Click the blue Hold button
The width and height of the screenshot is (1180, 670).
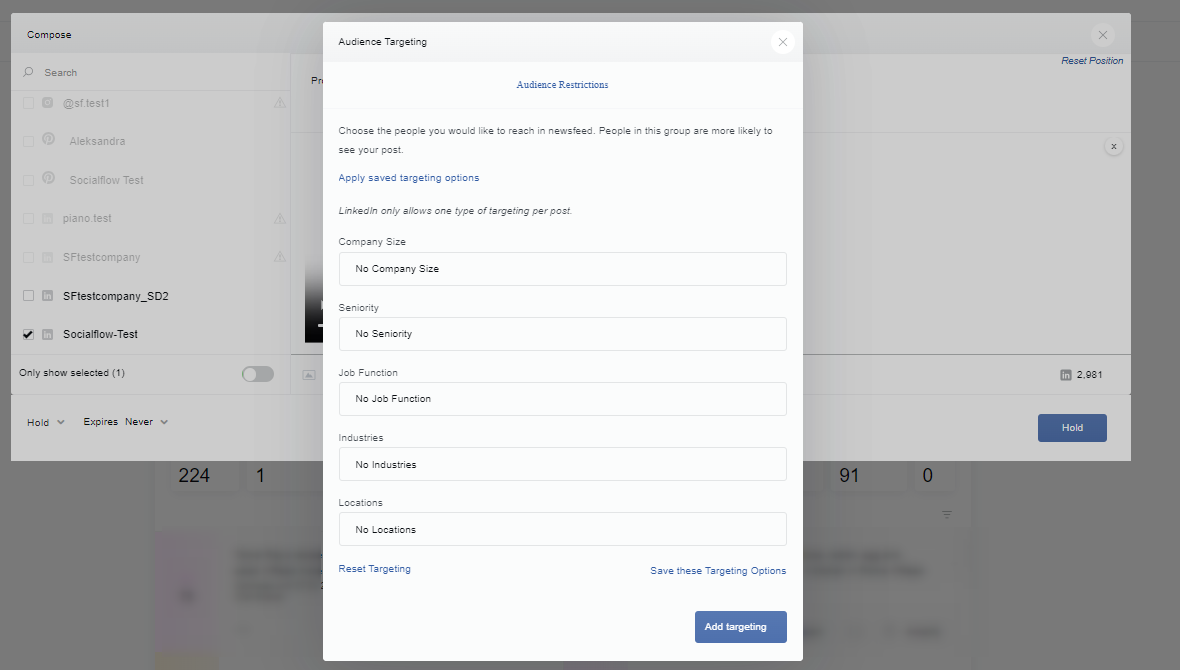[1072, 428]
